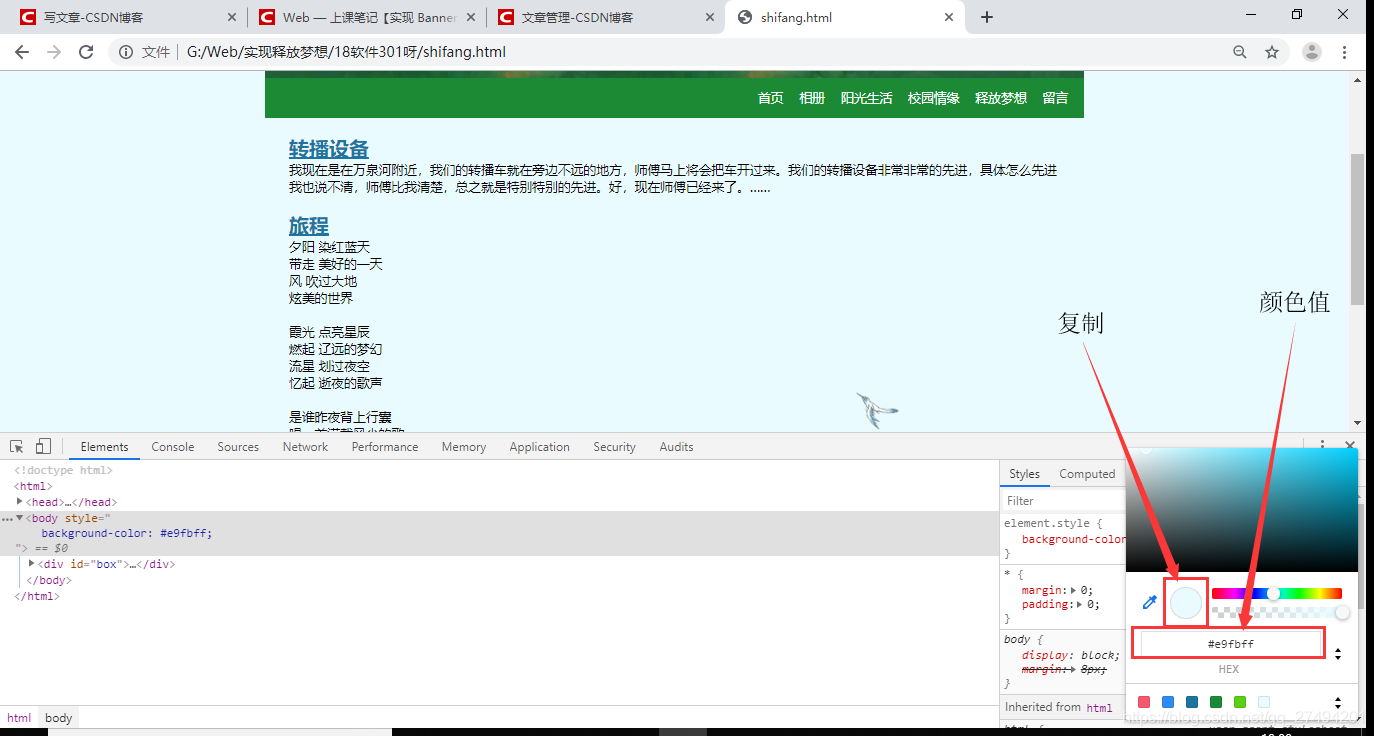This screenshot has height=736, width=1374.
Task: Open Chrome's three-dot main menu
Action: pos(1344,52)
